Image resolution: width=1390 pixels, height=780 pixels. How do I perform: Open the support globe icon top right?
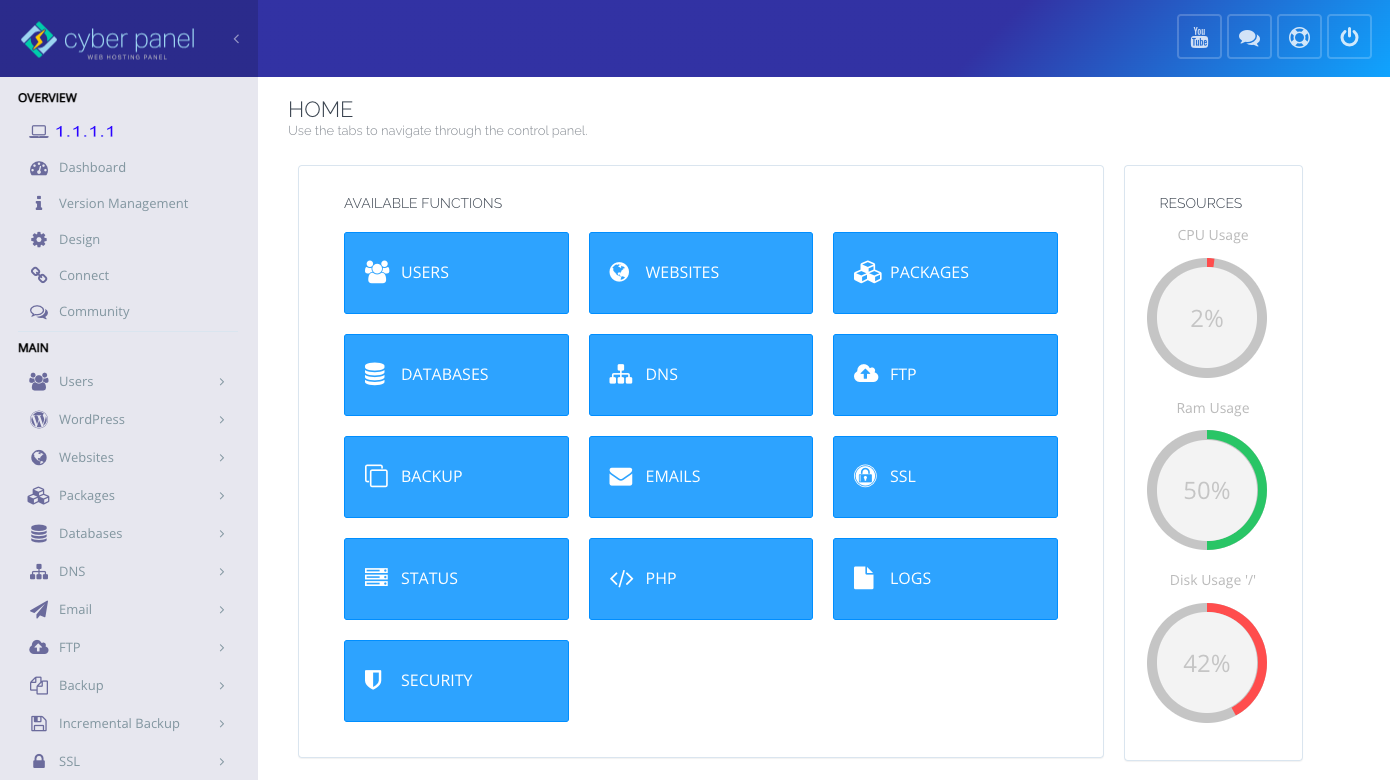pos(1299,36)
